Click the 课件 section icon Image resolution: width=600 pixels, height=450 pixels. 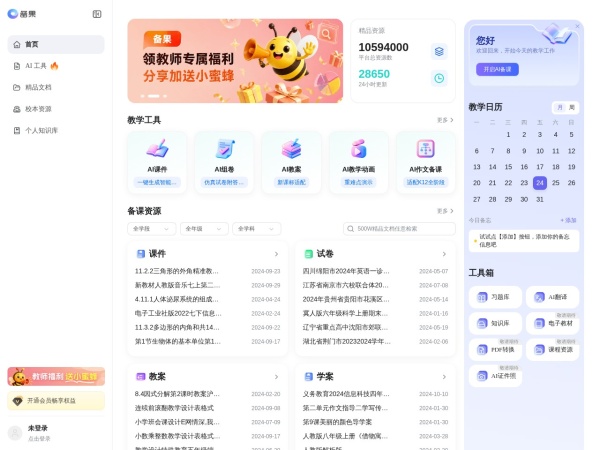pyautogui.click(x=140, y=254)
